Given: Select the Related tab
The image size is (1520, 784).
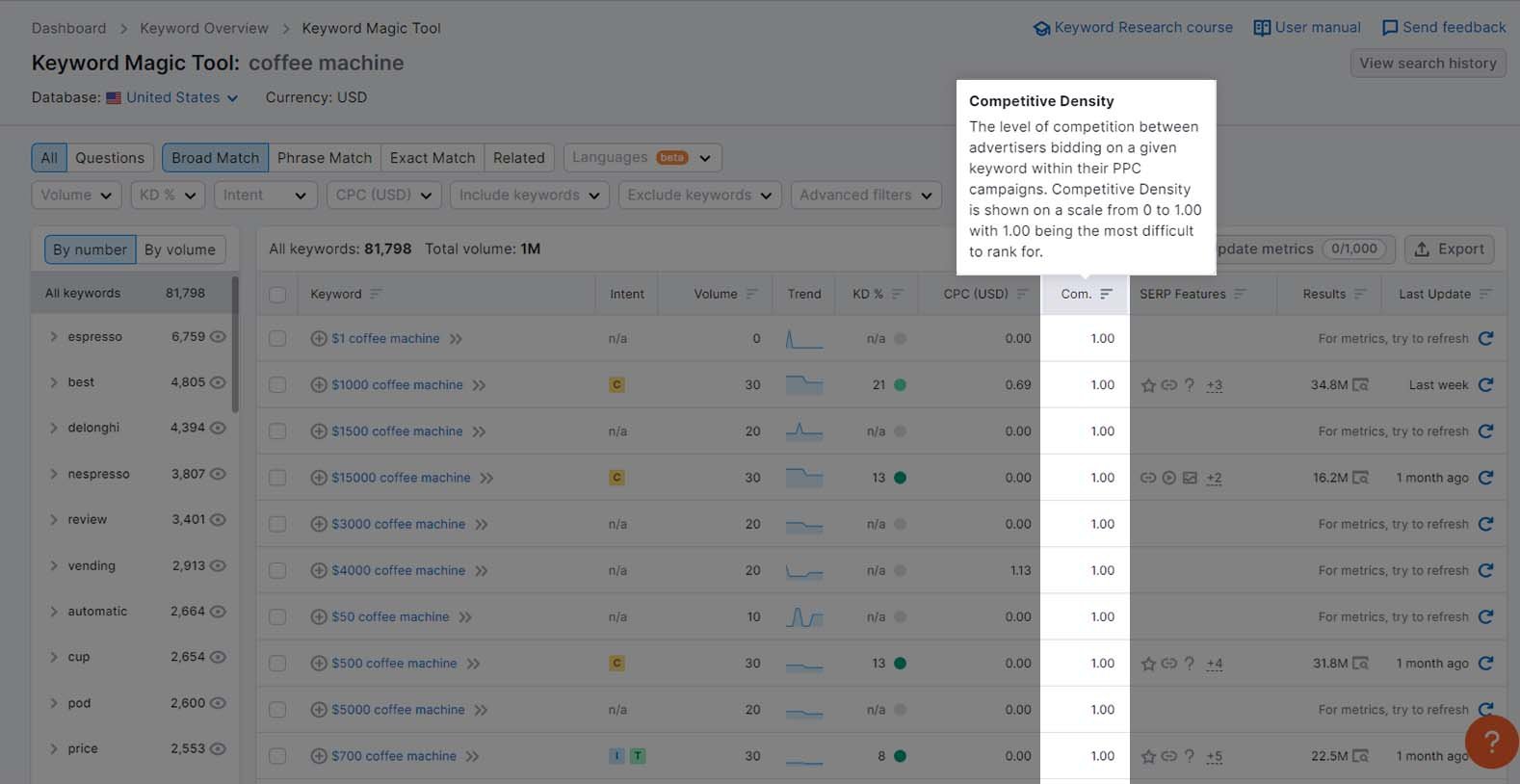Looking at the screenshot, I should coord(519,158).
